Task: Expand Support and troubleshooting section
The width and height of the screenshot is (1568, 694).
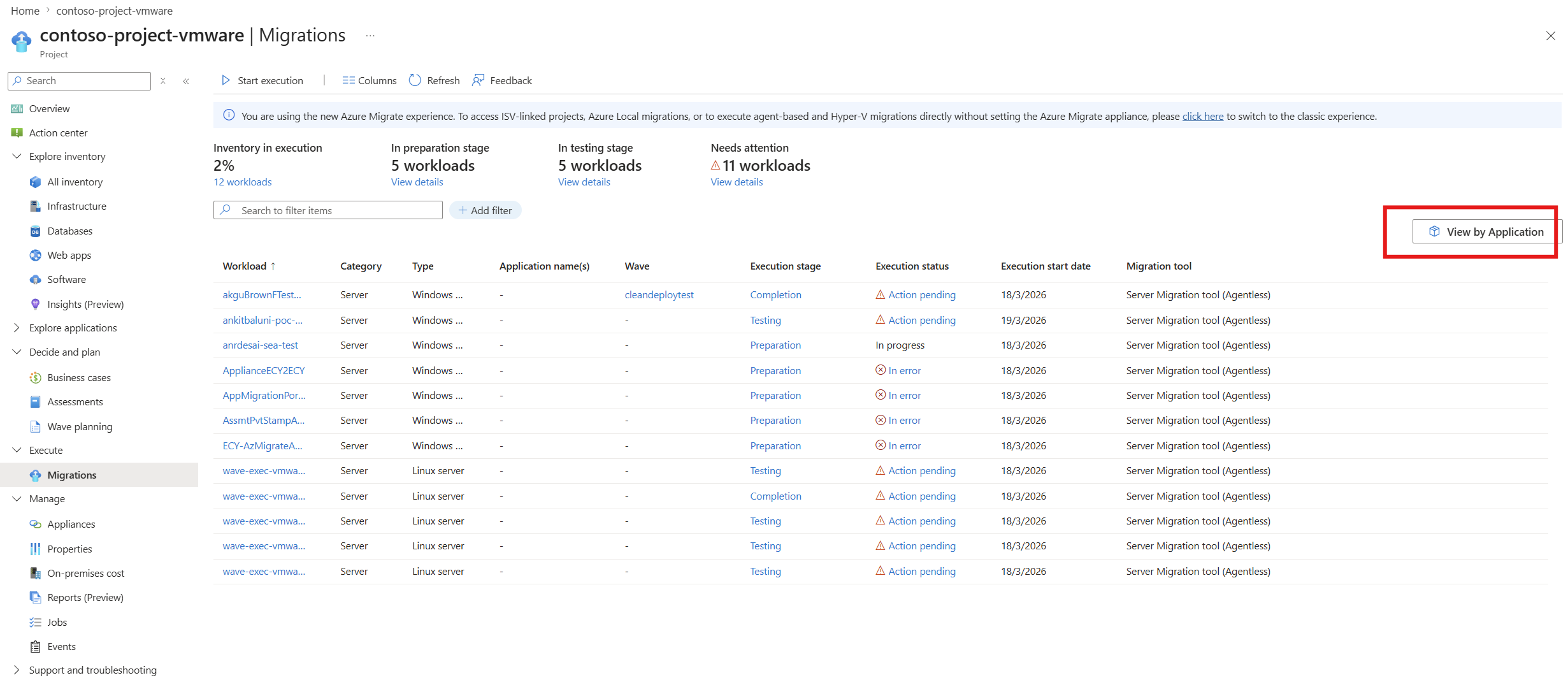Action: [17, 670]
